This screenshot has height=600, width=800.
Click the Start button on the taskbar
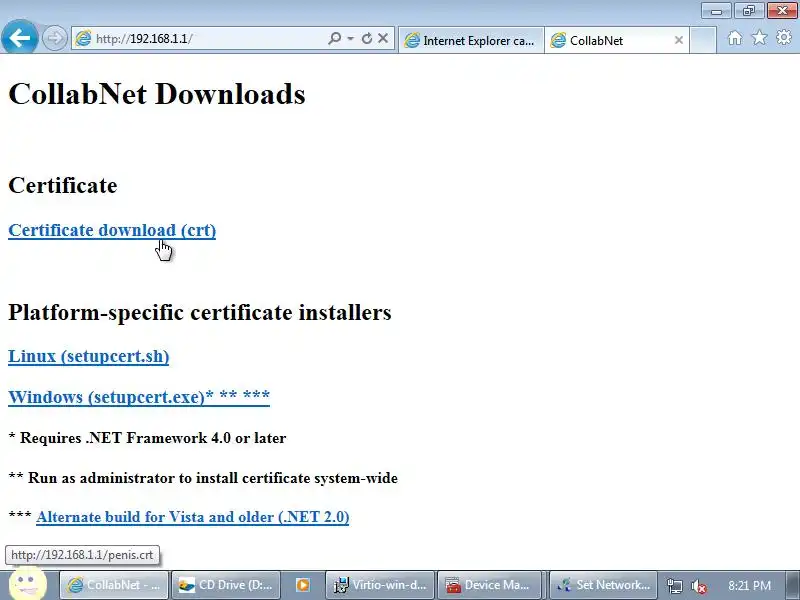click(x=28, y=583)
